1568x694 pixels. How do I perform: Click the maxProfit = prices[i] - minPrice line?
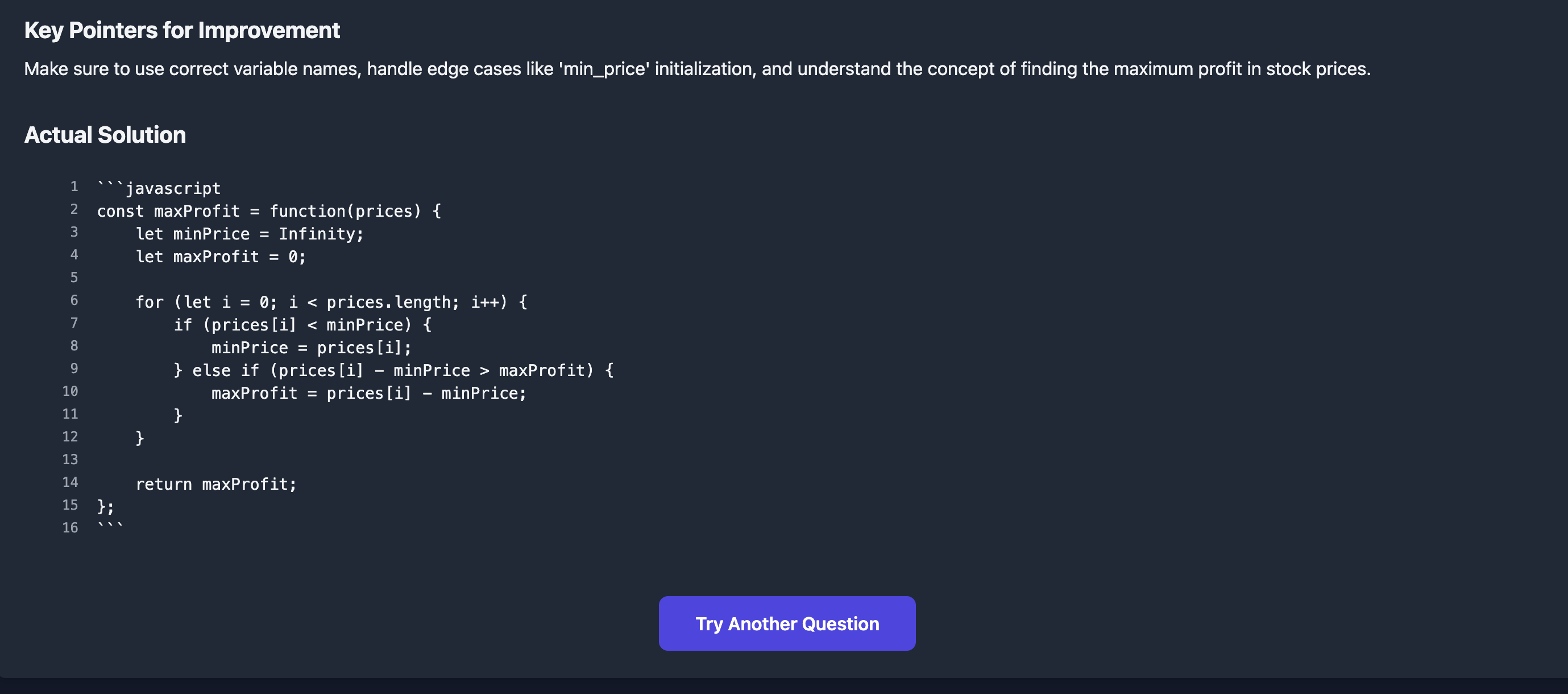click(x=369, y=393)
